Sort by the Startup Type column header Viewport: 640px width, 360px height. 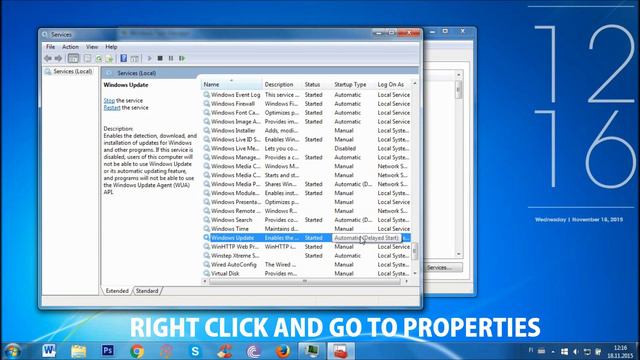(x=353, y=84)
